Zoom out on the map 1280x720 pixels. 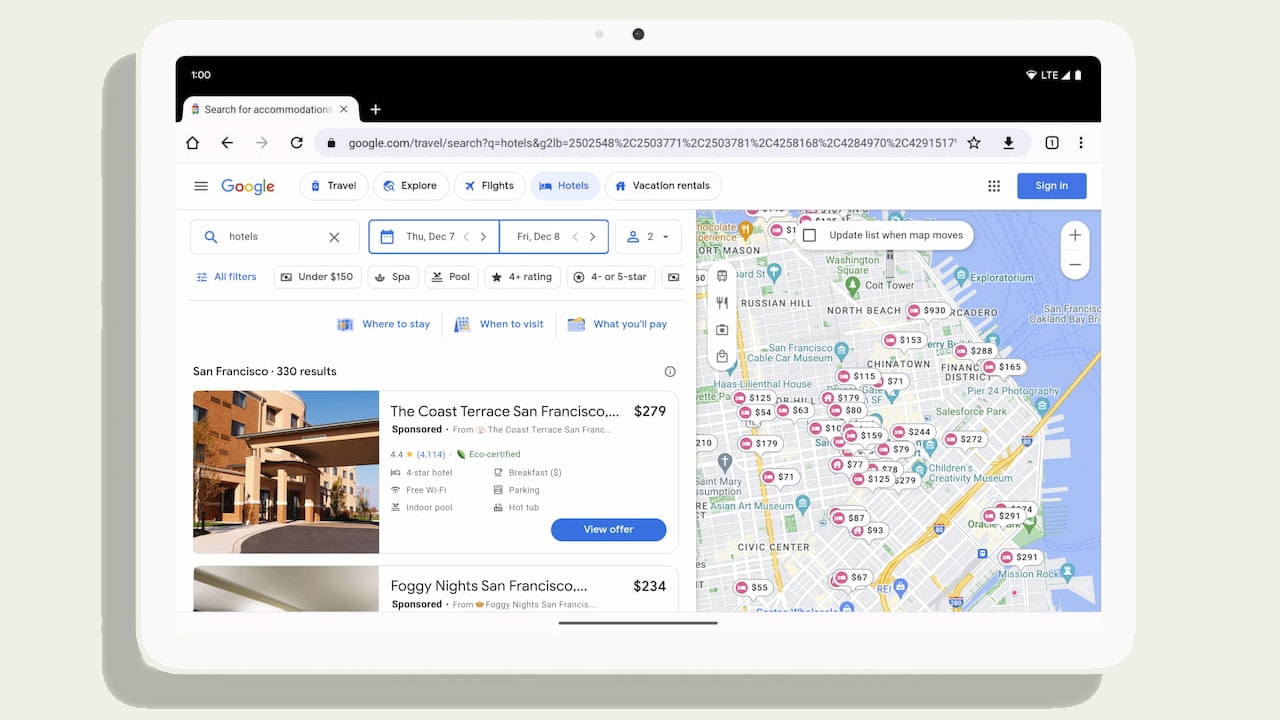[1075, 265]
